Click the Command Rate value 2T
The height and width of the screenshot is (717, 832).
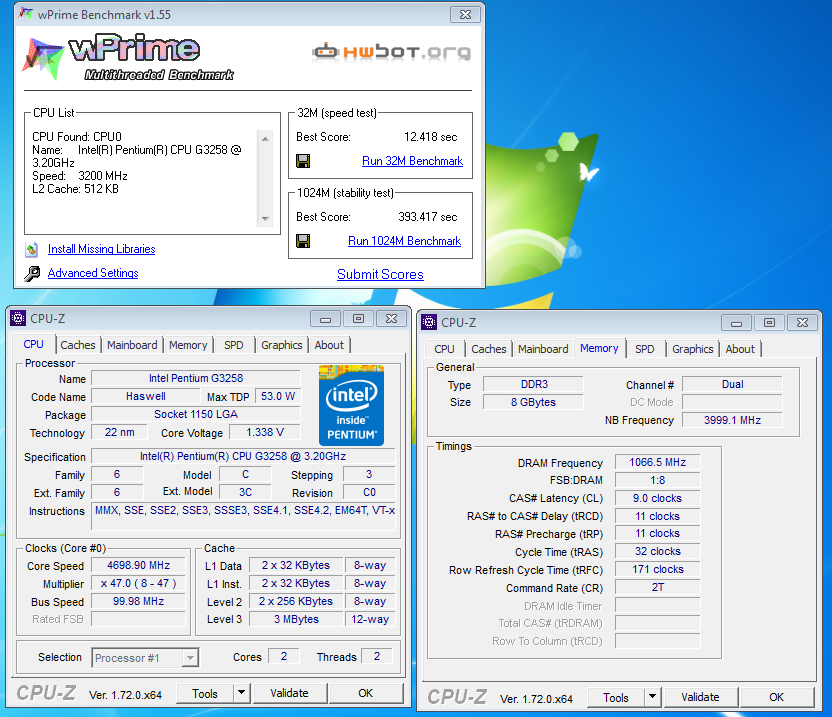pos(657,587)
